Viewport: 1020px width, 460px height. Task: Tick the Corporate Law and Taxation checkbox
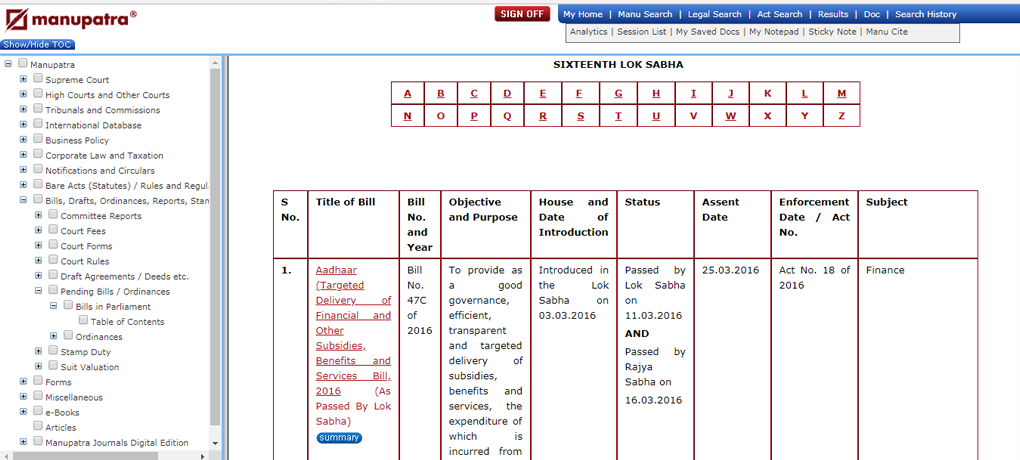coord(38,154)
